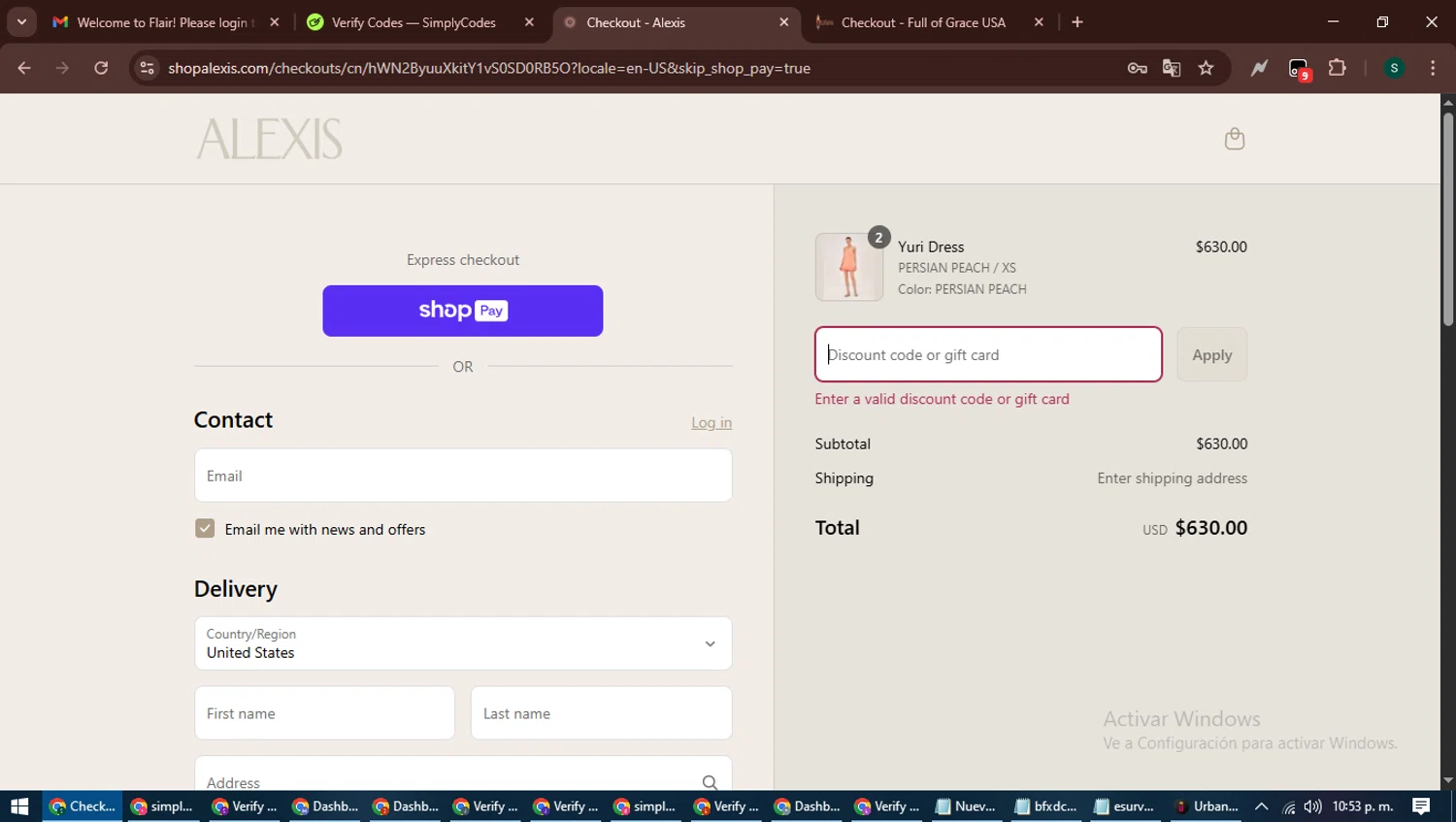Click the lightning bolt extension icon

[1259, 68]
